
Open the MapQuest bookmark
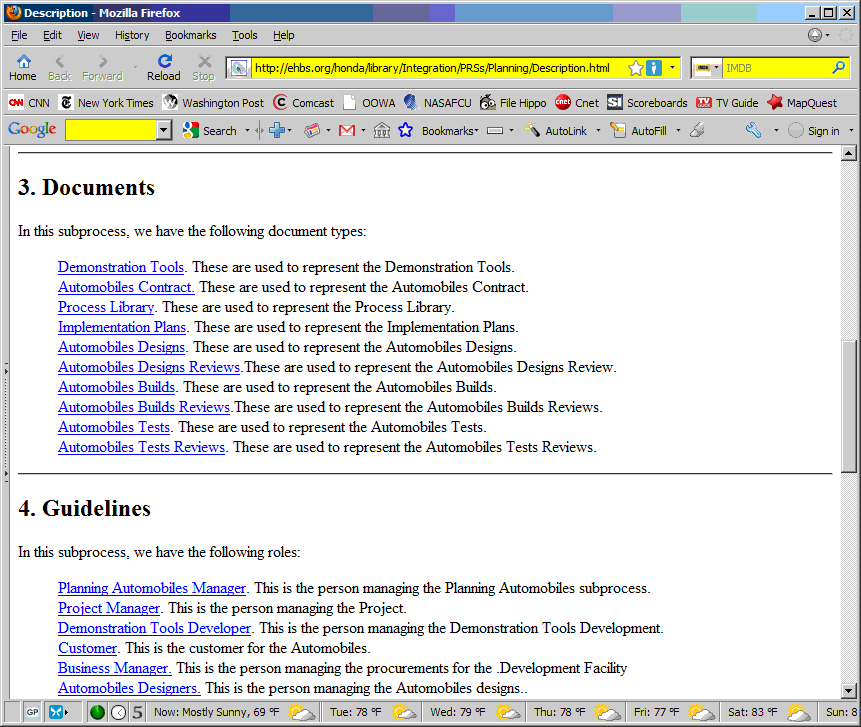[802, 103]
